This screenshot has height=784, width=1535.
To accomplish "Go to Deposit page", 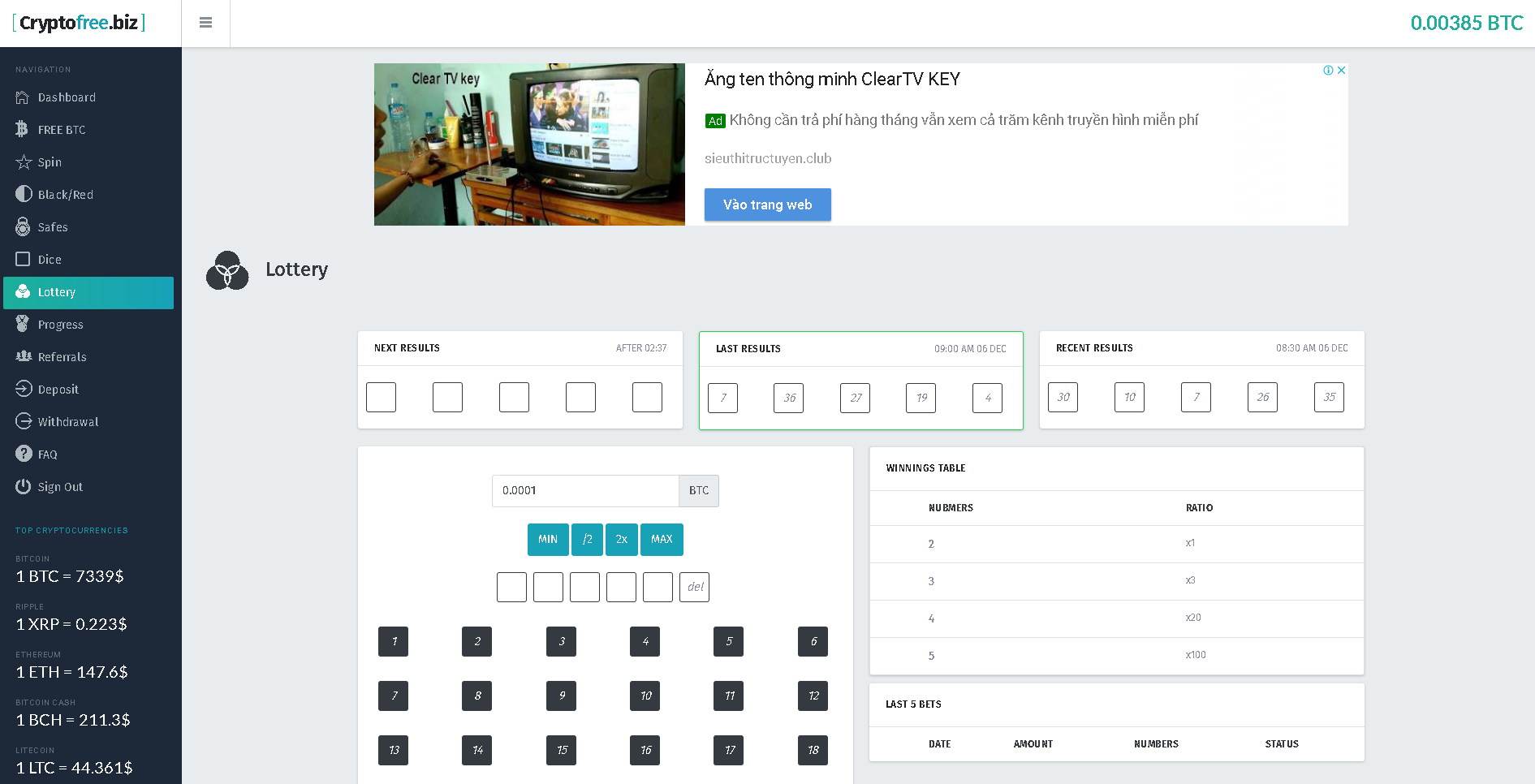I will tap(58, 390).
